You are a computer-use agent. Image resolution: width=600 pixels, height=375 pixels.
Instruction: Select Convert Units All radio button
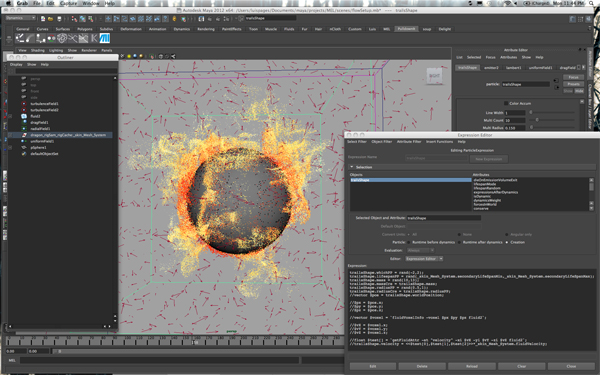[409, 234]
